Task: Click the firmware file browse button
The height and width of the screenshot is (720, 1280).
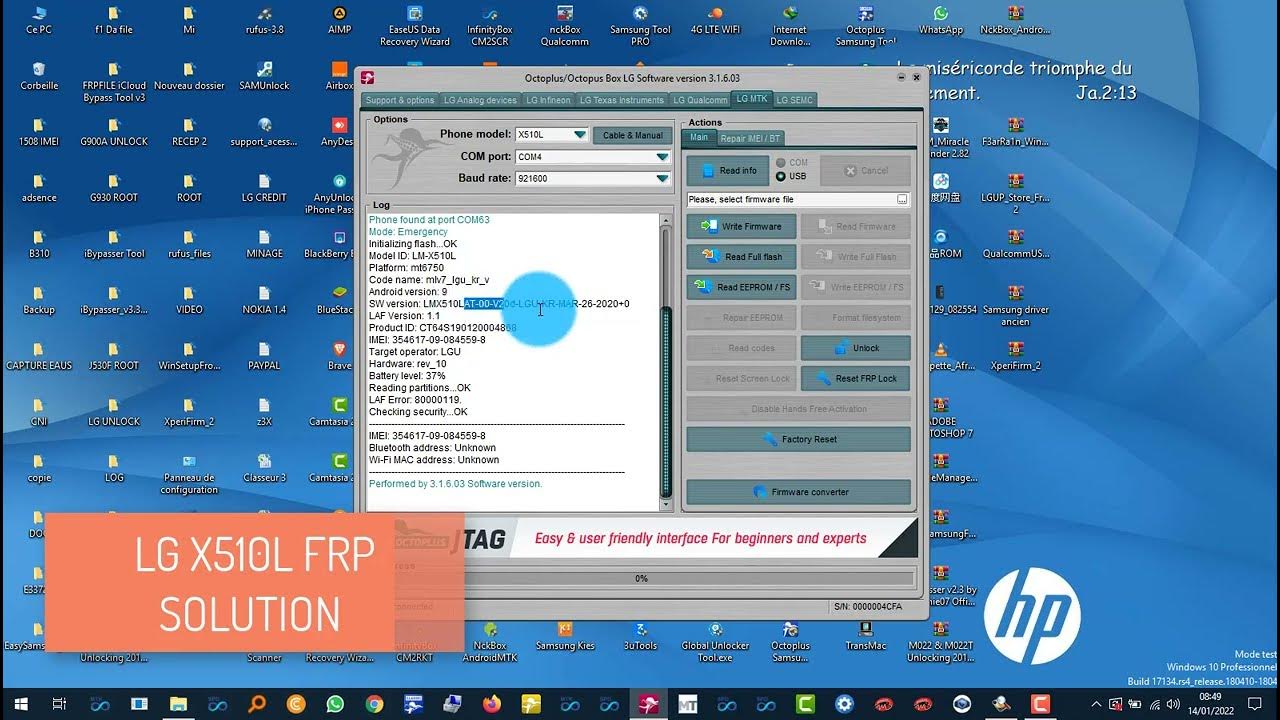Action: pos(902,200)
